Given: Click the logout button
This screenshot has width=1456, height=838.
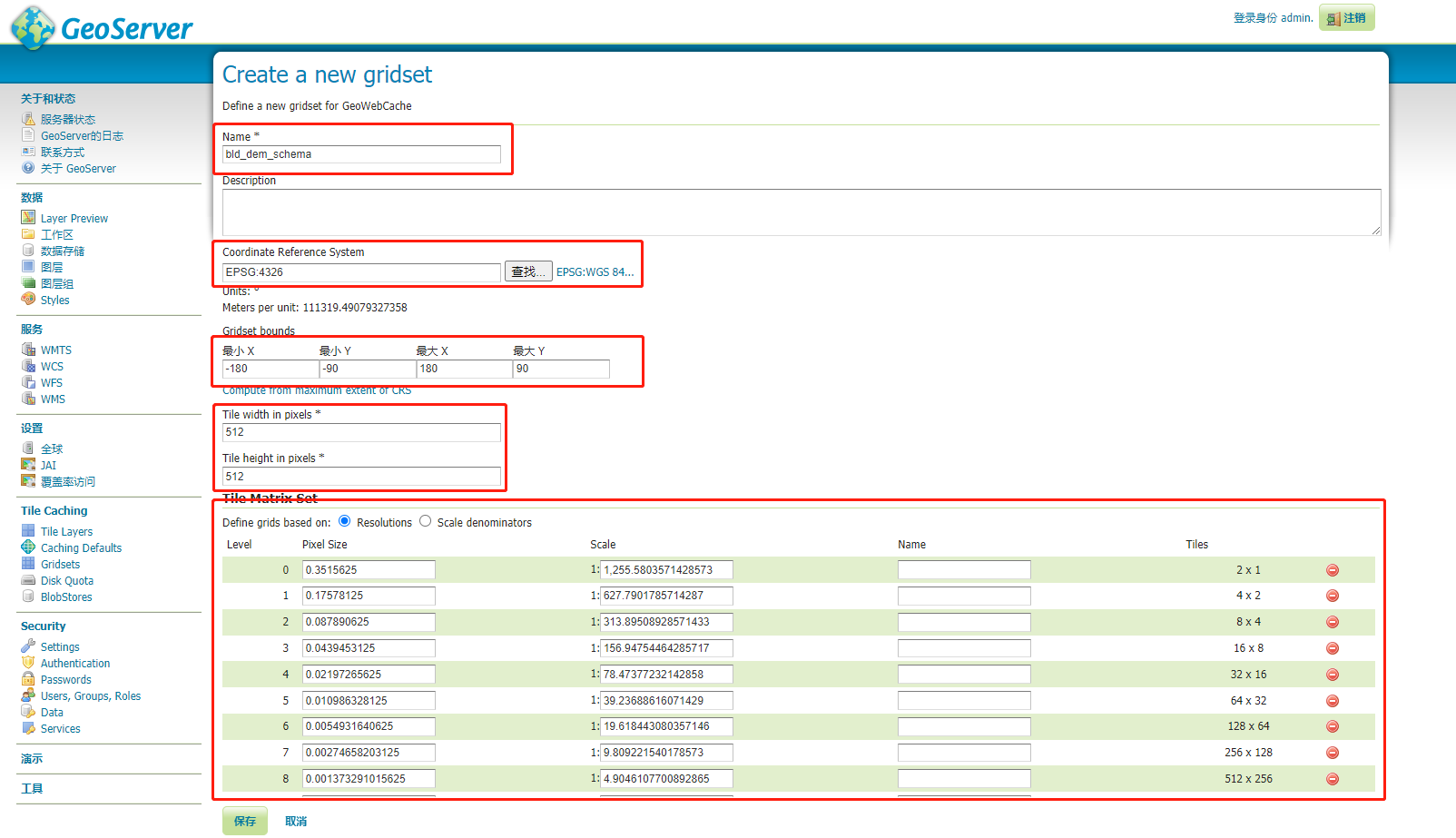Looking at the screenshot, I should pos(1347,17).
